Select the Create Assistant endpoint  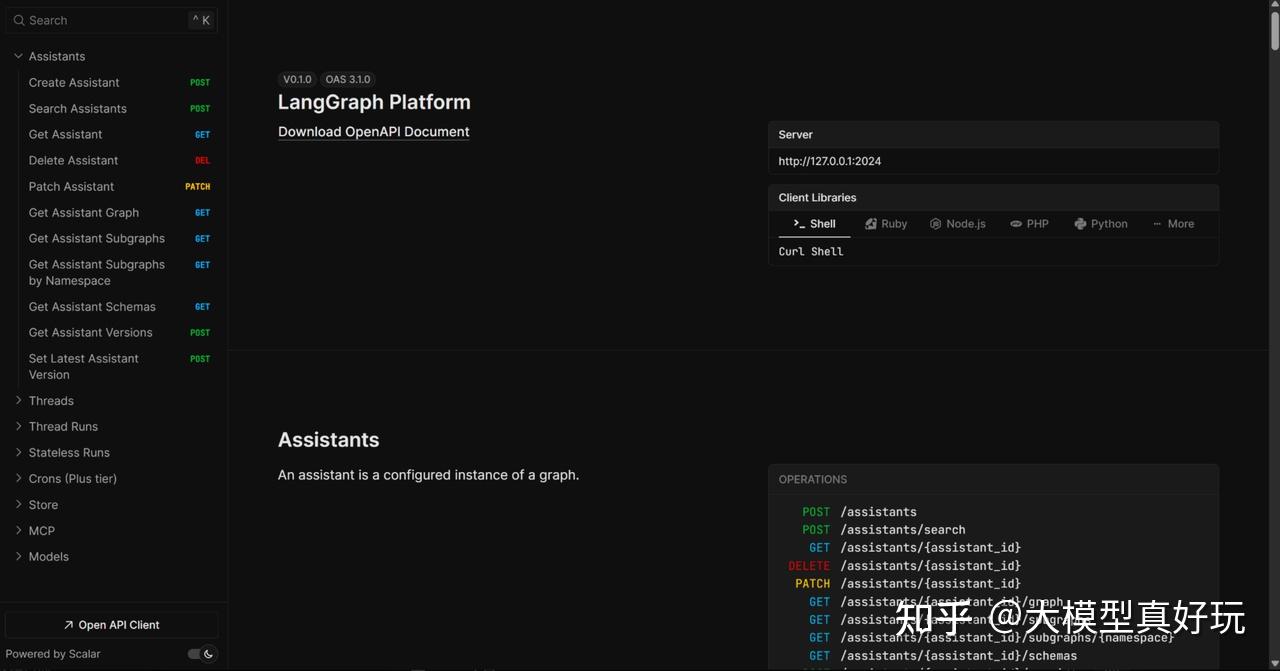(75, 82)
